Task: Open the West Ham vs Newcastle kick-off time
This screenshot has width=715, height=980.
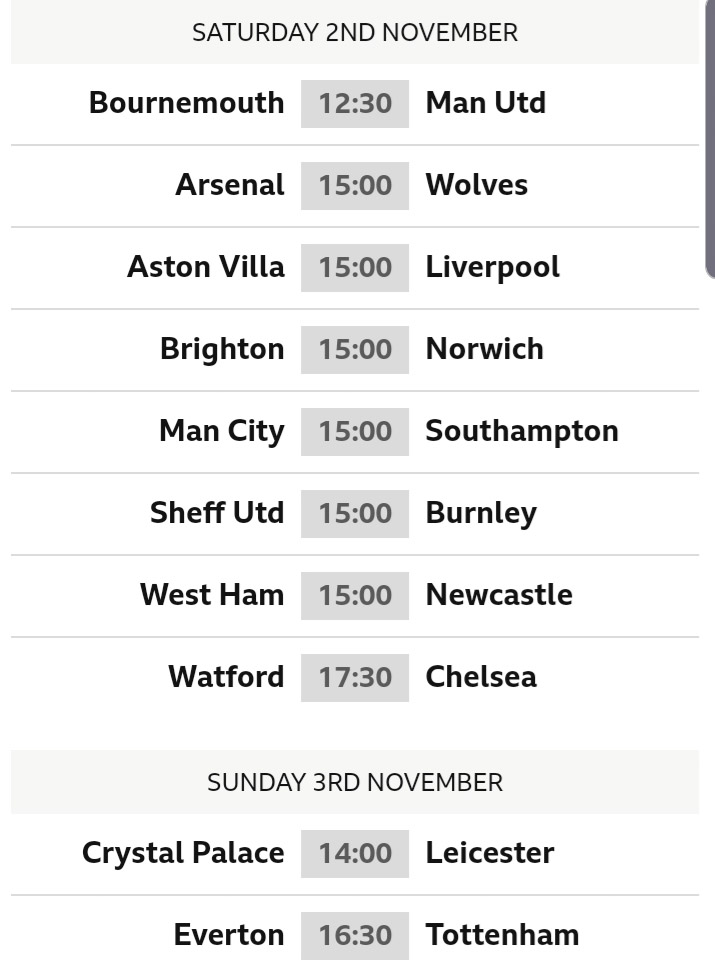Action: pyautogui.click(x=355, y=596)
